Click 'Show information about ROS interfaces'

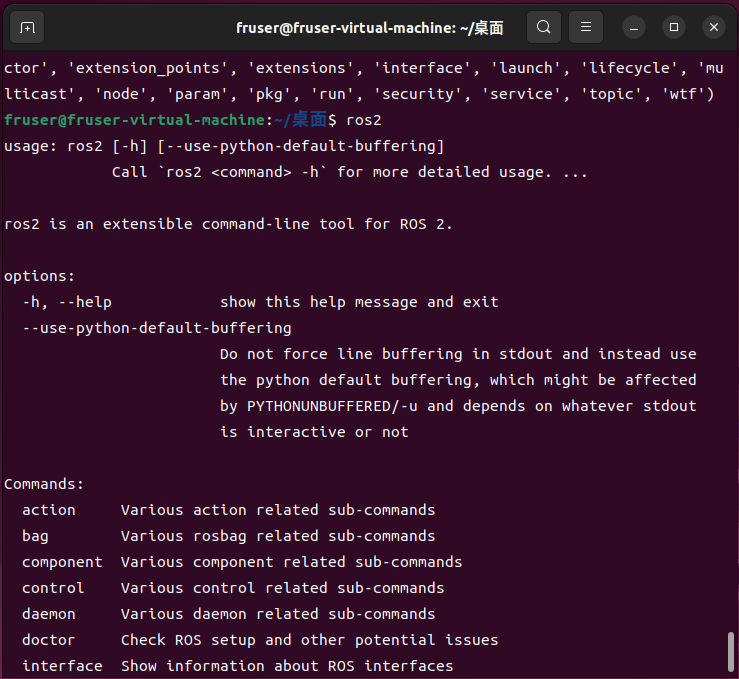click(x=287, y=666)
